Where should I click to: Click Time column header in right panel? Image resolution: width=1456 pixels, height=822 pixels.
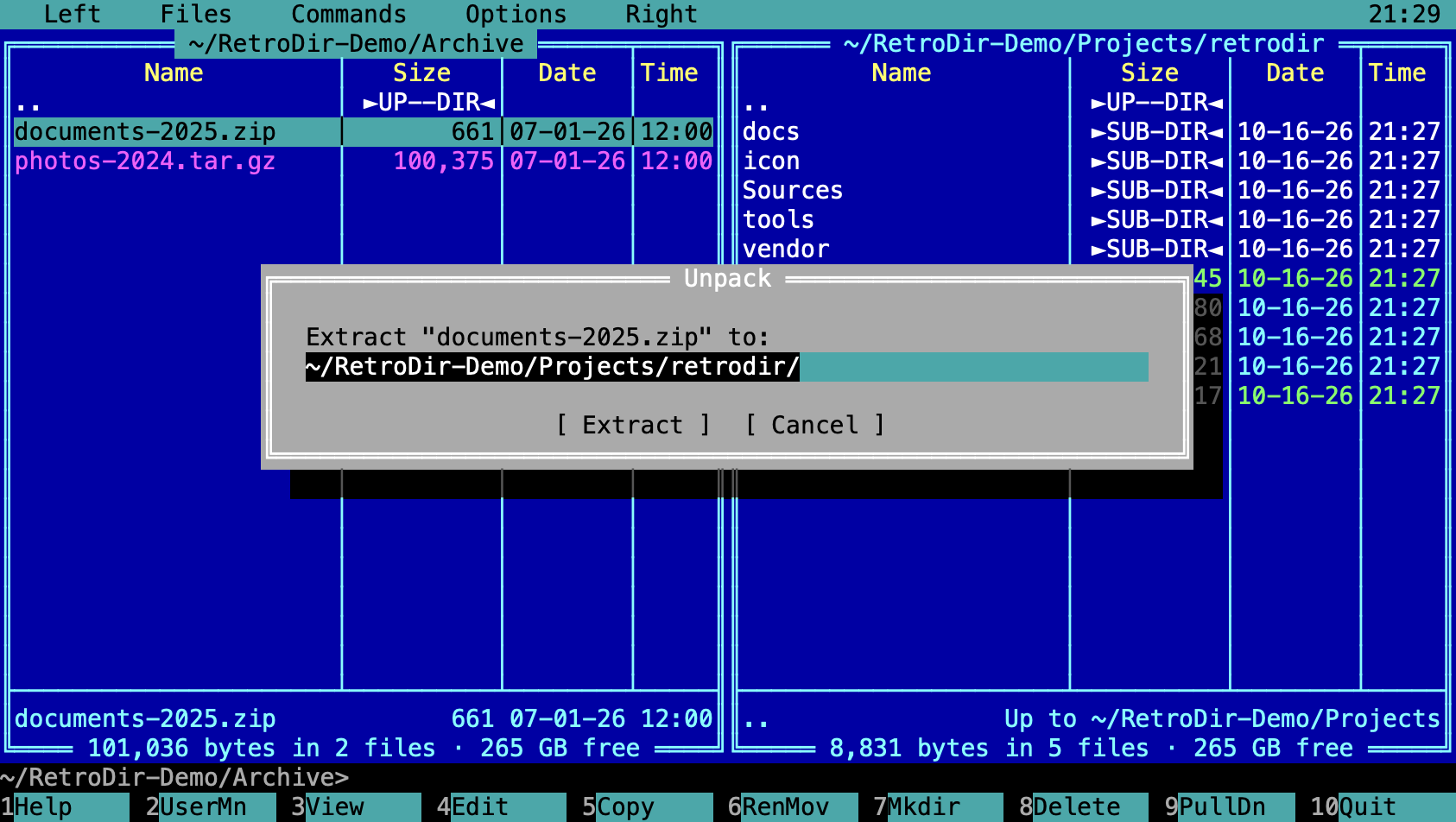click(1397, 73)
